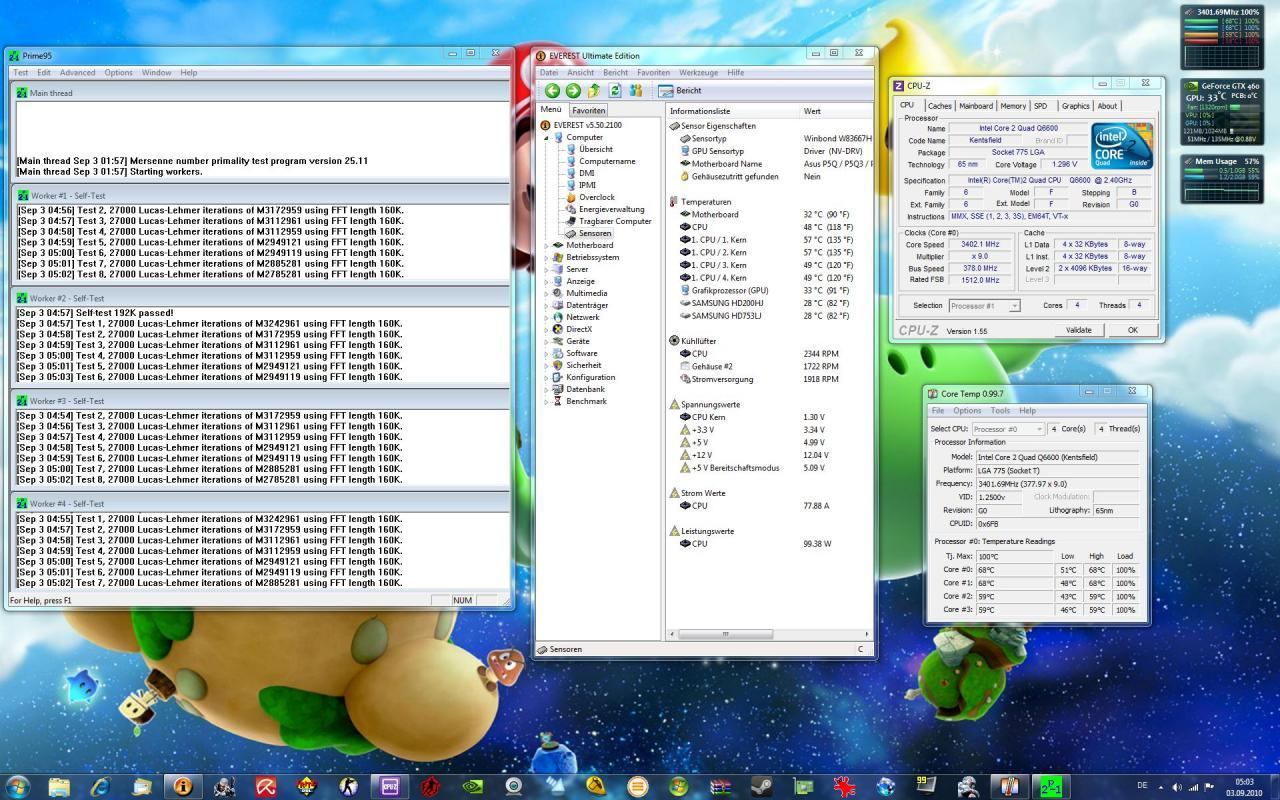1280x800 pixels.
Task: Open the Favoriten menu in EVEREST menu bar
Action: (x=653, y=72)
